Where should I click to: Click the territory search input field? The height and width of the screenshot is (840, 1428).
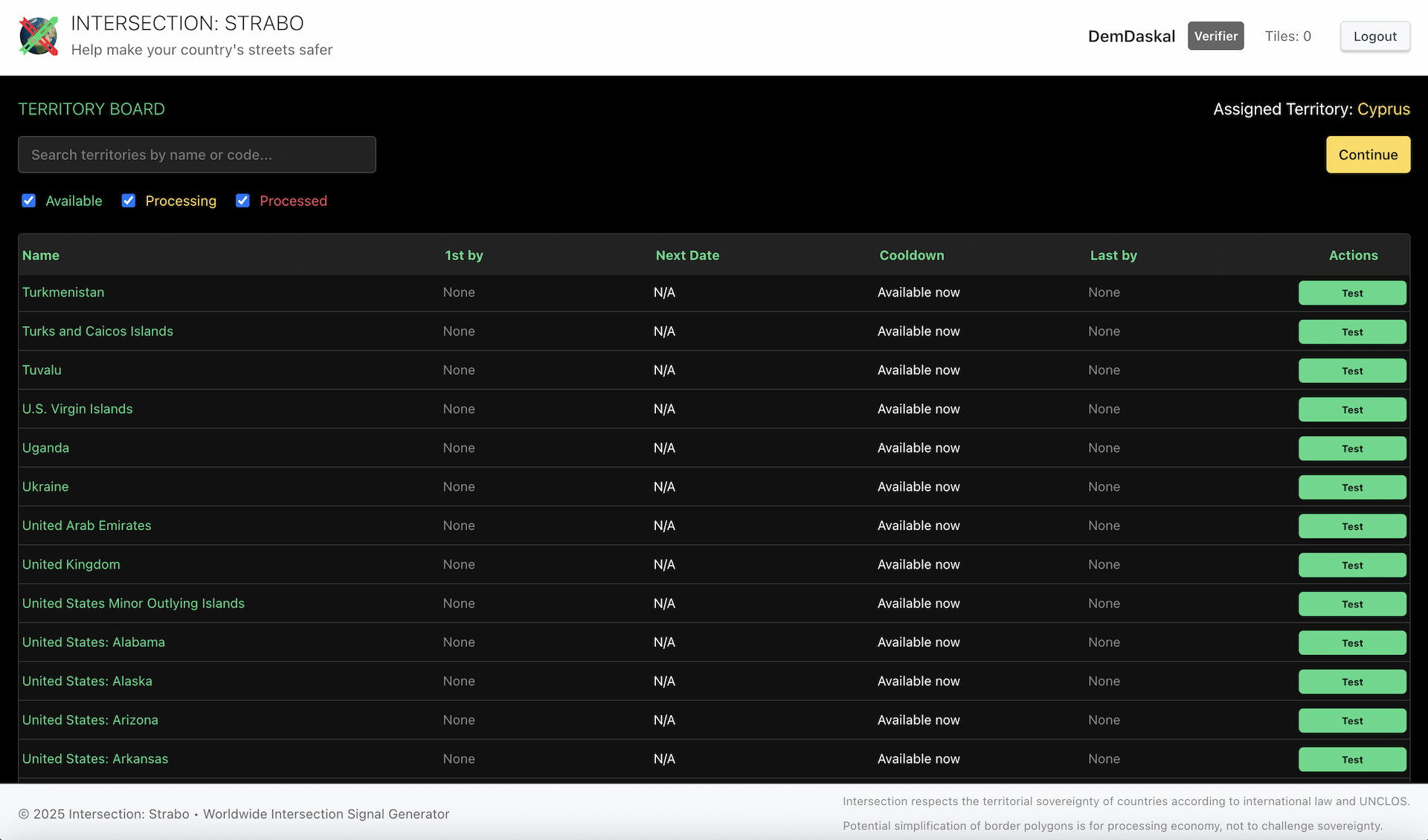197,155
